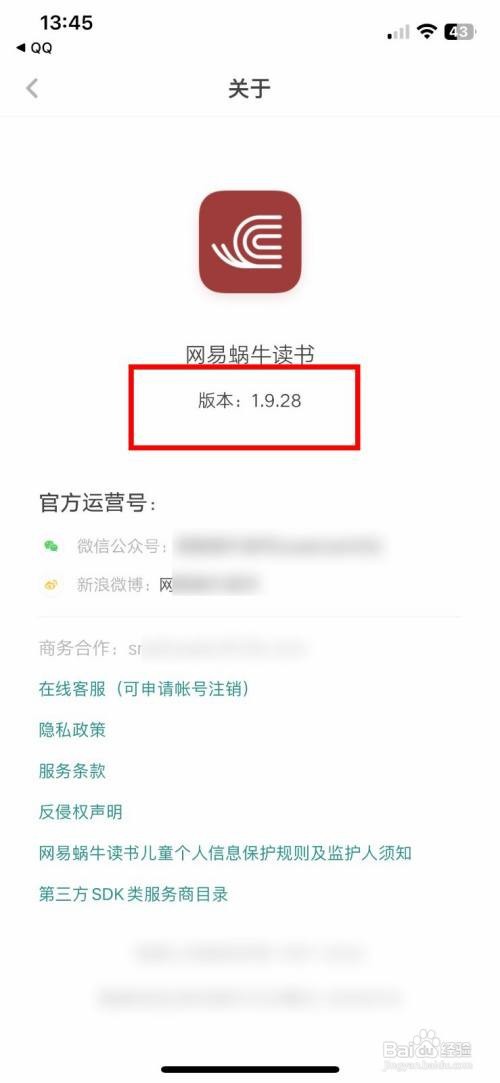Tap the NetEase Snail Reading app logo

coord(250,241)
